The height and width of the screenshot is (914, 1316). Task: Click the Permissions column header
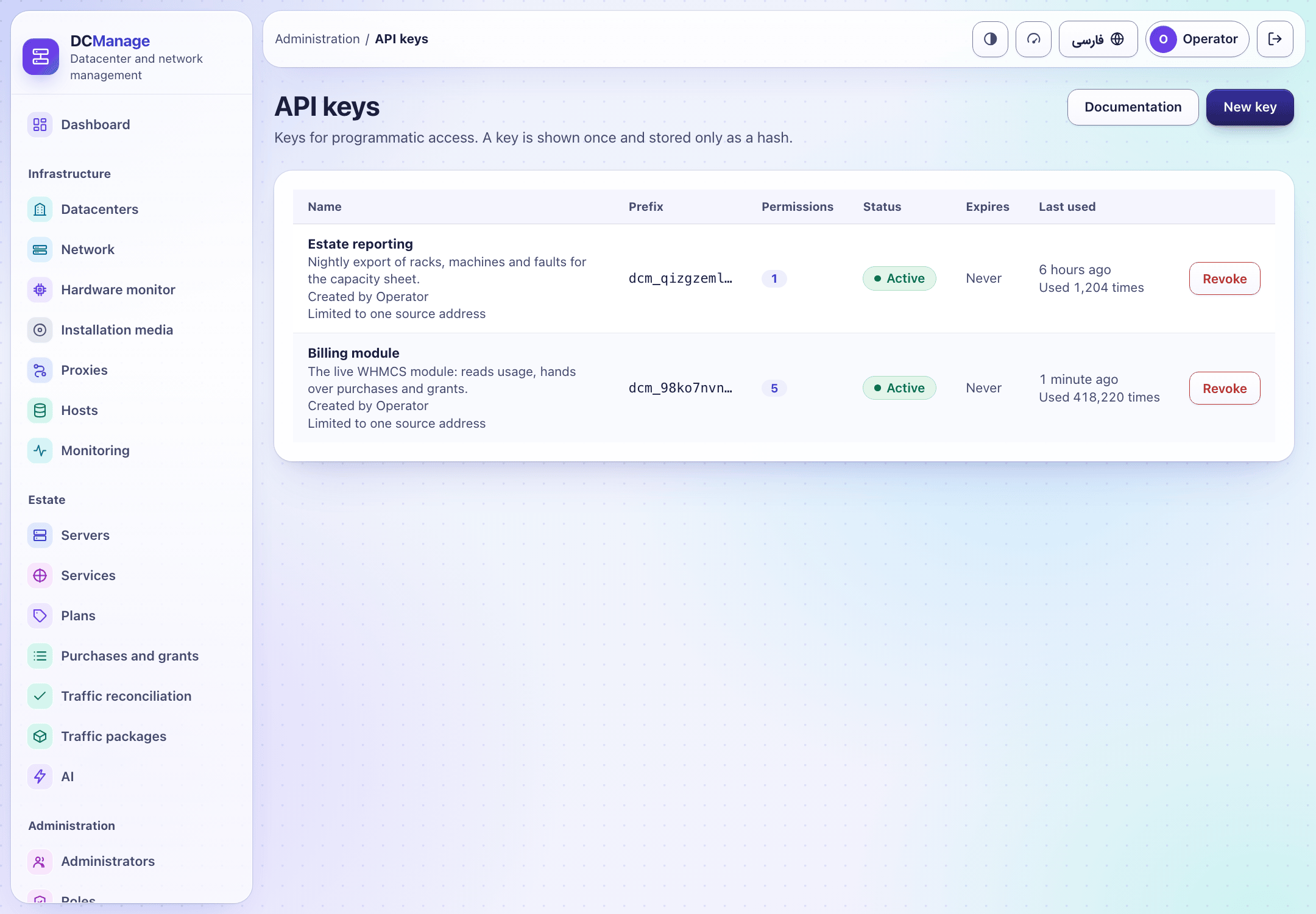pos(797,207)
